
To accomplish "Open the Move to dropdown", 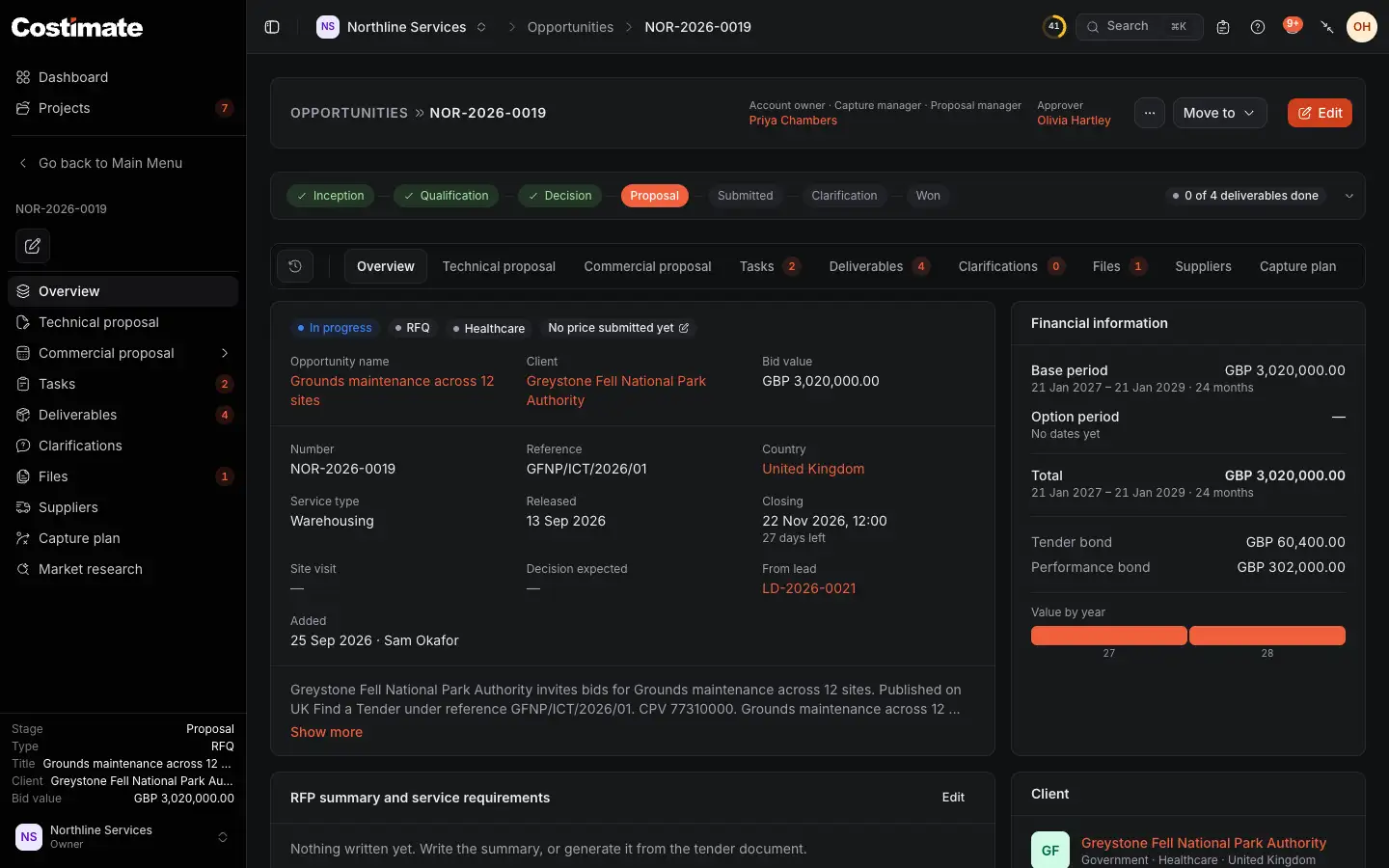I will pos(1219,113).
